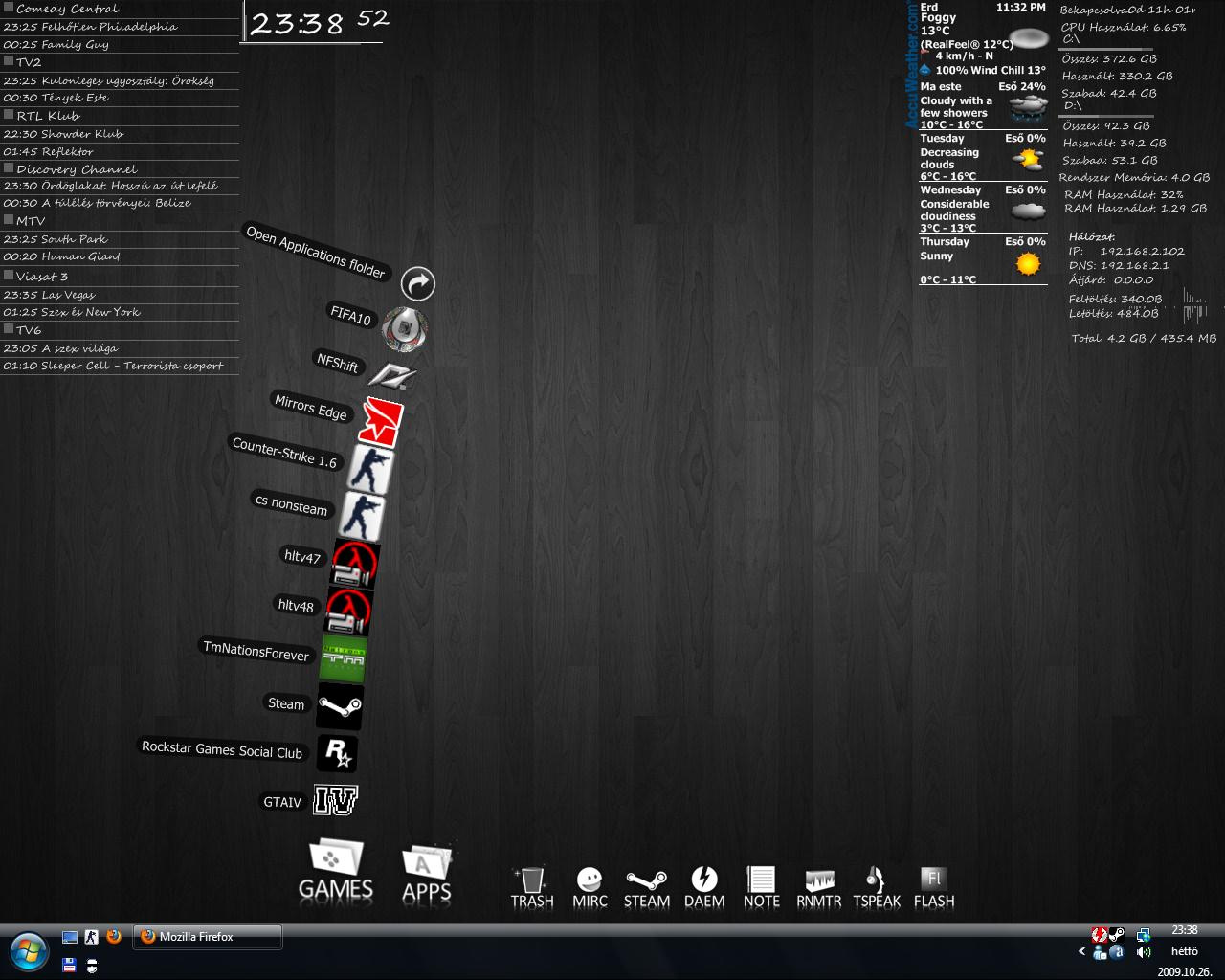Open Mirrors Edge icon
Viewport: 1225px width, 980px height.
click(x=382, y=422)
